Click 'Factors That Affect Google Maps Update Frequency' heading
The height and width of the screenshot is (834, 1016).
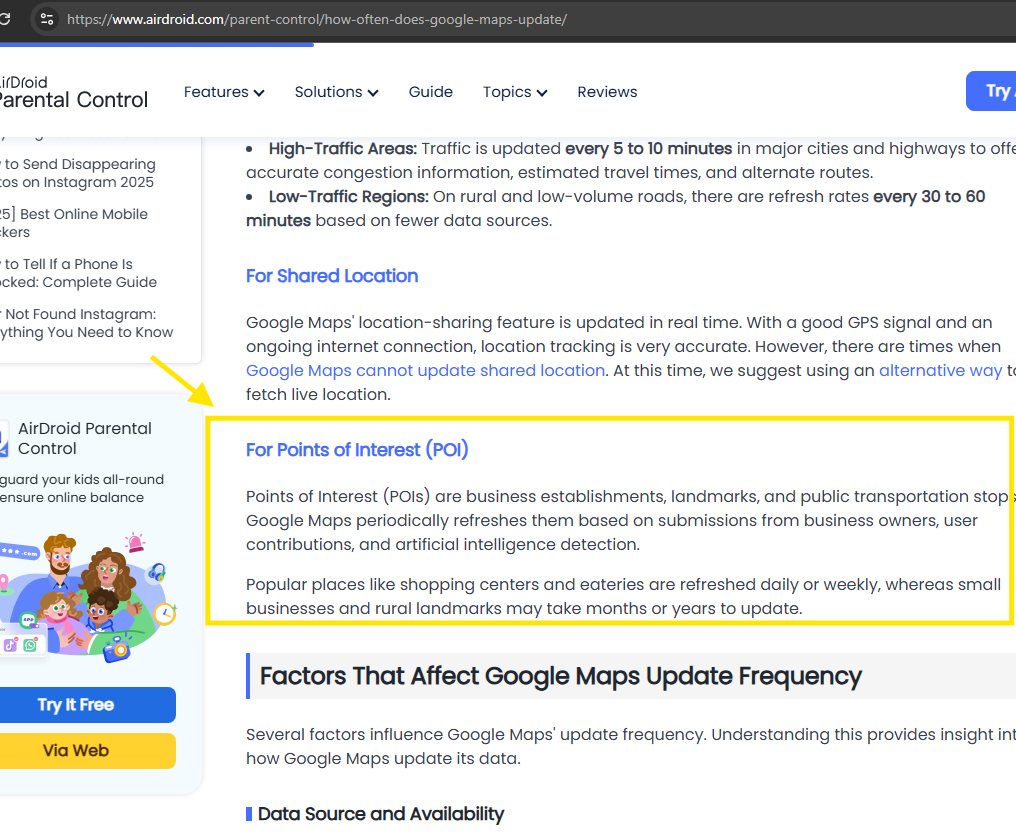click(x=560, y=676)
